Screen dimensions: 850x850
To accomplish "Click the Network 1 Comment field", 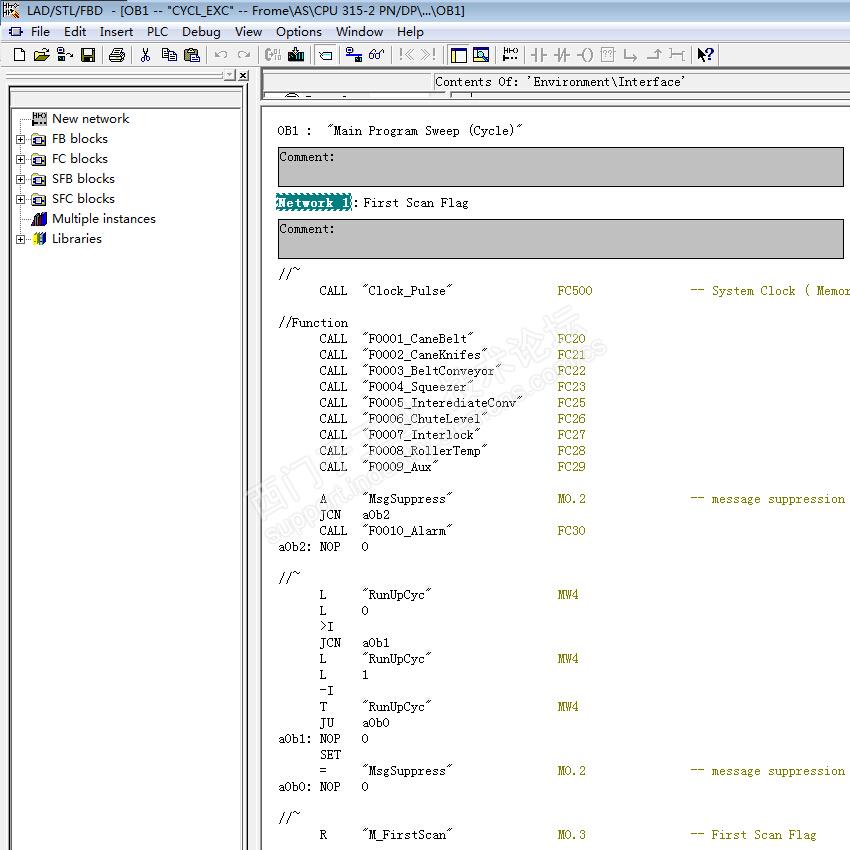I will click(x=560, y=239).
